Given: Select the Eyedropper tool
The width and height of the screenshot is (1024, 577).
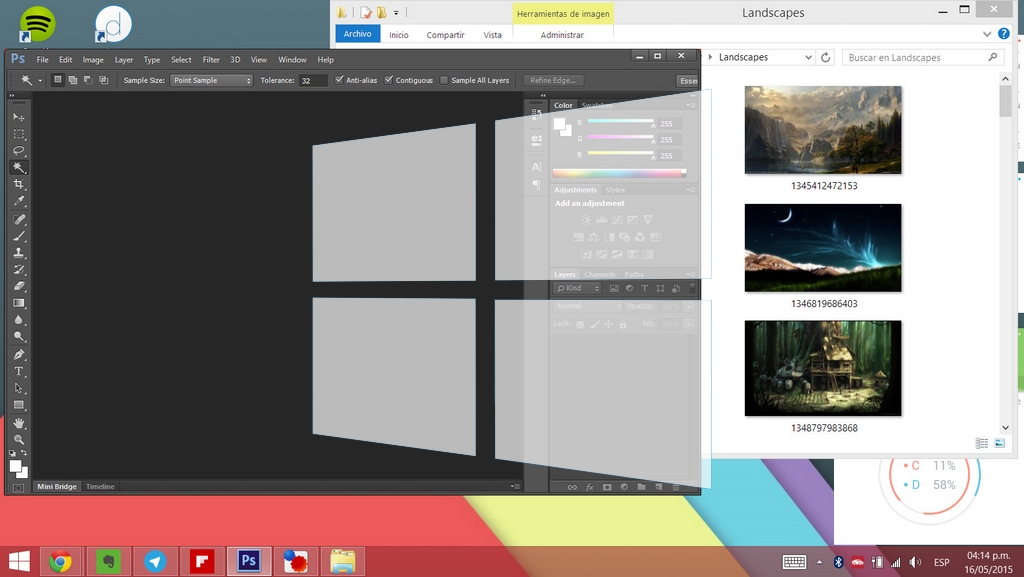Looking at the screenshot, I should [19, 202].
